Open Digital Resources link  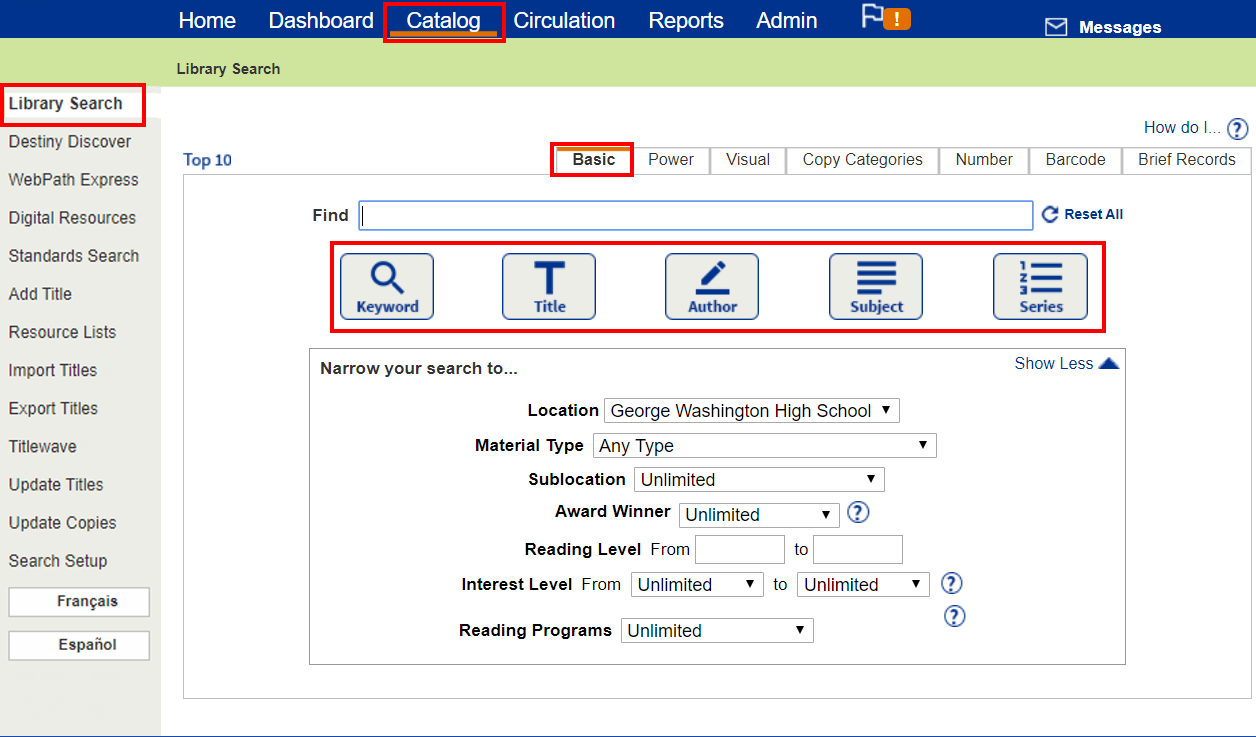tap(72, 218)
